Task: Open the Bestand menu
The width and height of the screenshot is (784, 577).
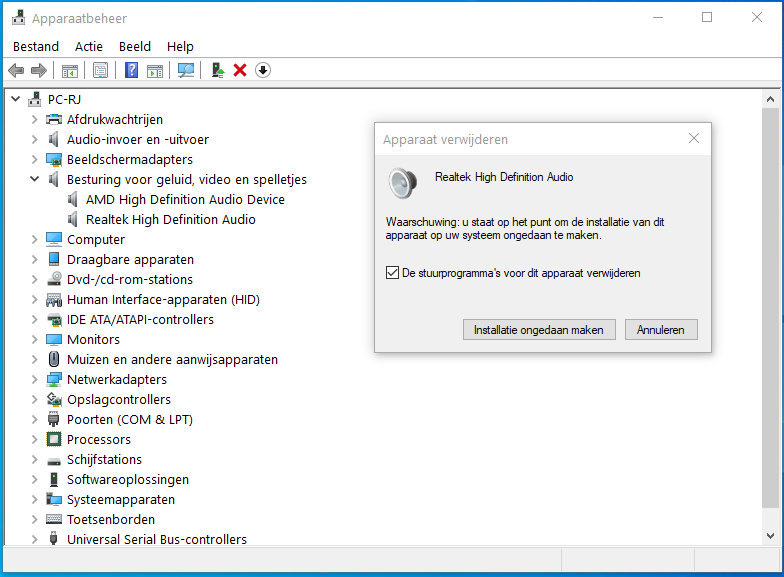Action: (36, 46)
